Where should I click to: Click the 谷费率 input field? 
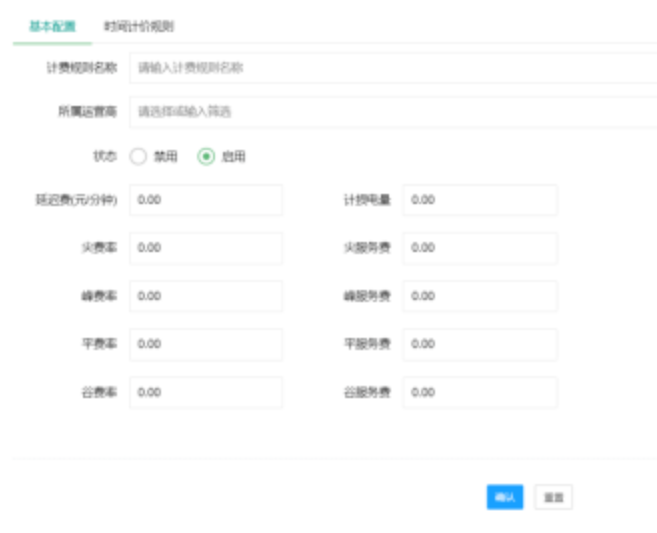pos(206,392)
